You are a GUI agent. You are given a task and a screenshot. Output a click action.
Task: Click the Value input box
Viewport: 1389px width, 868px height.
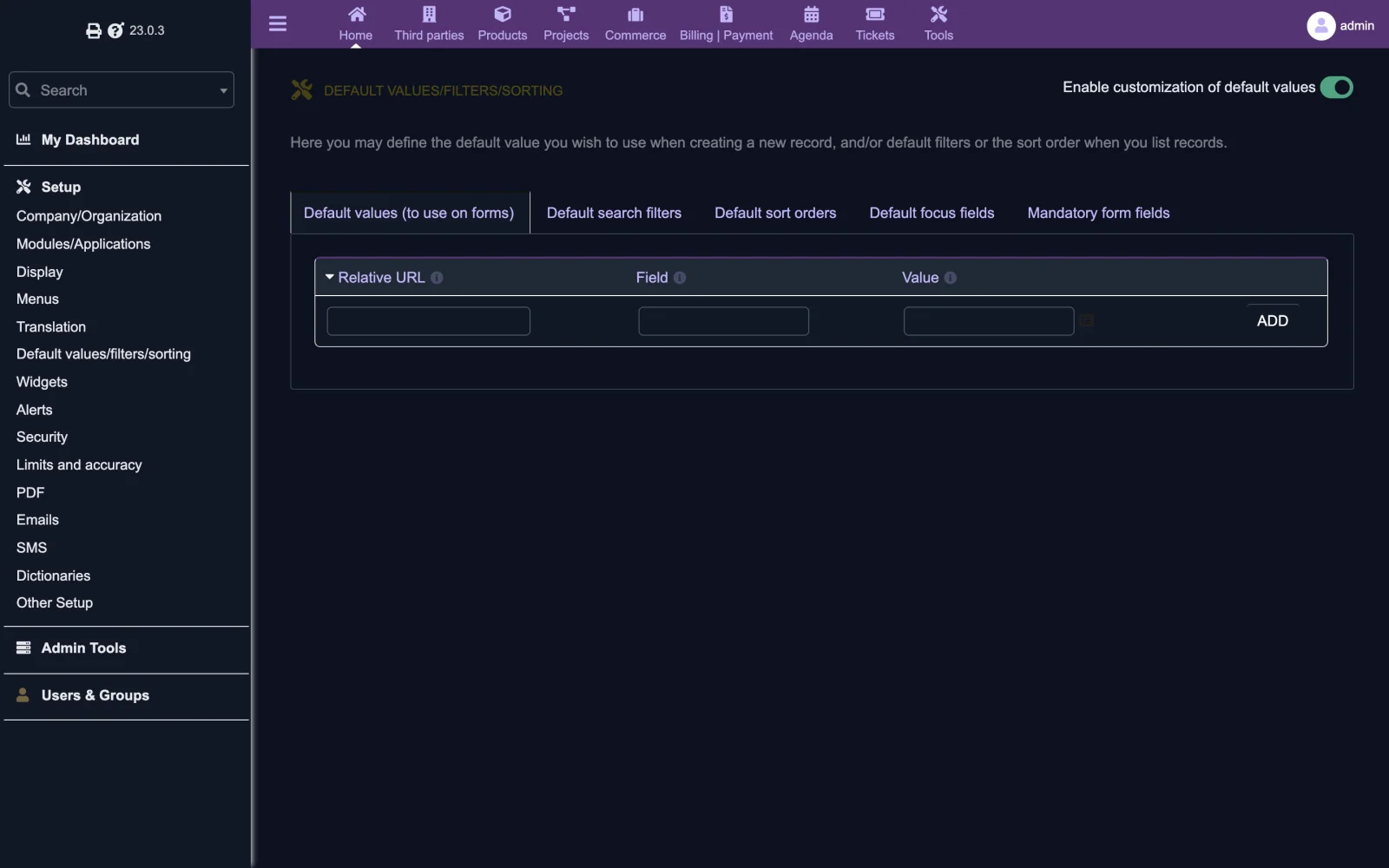(x=989, y=321)
